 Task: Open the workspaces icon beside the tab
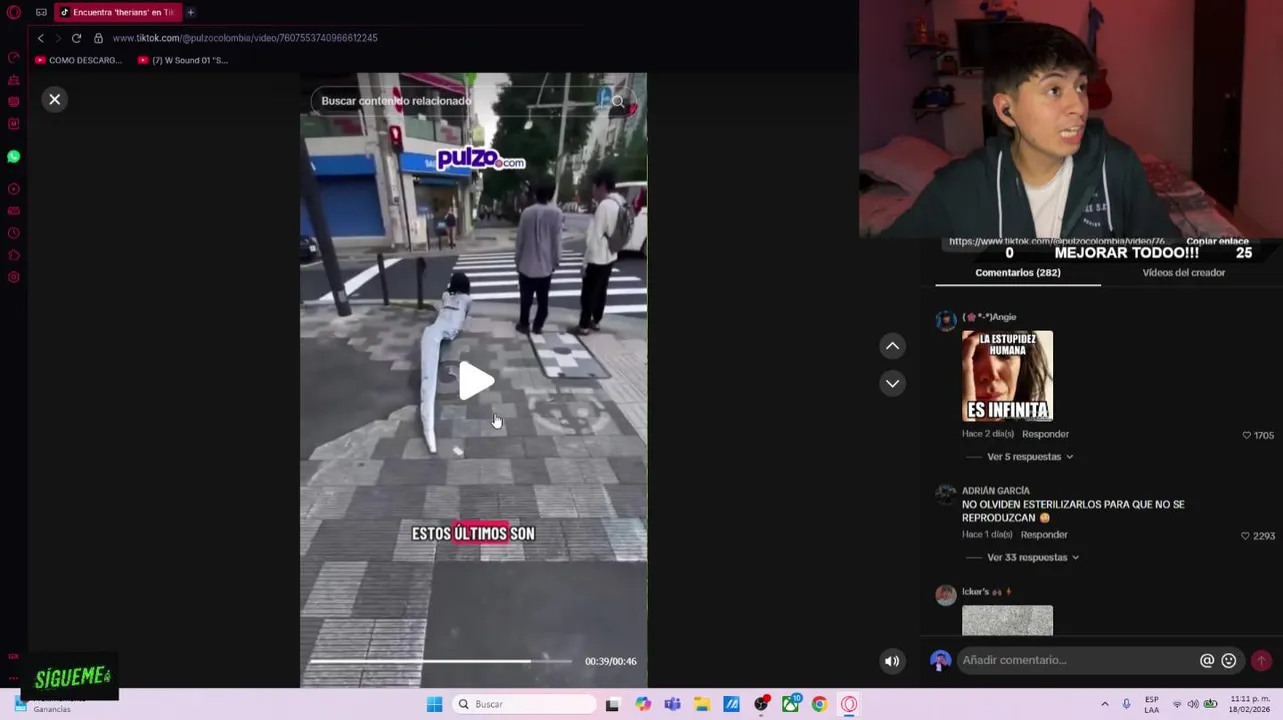[41, 12]
